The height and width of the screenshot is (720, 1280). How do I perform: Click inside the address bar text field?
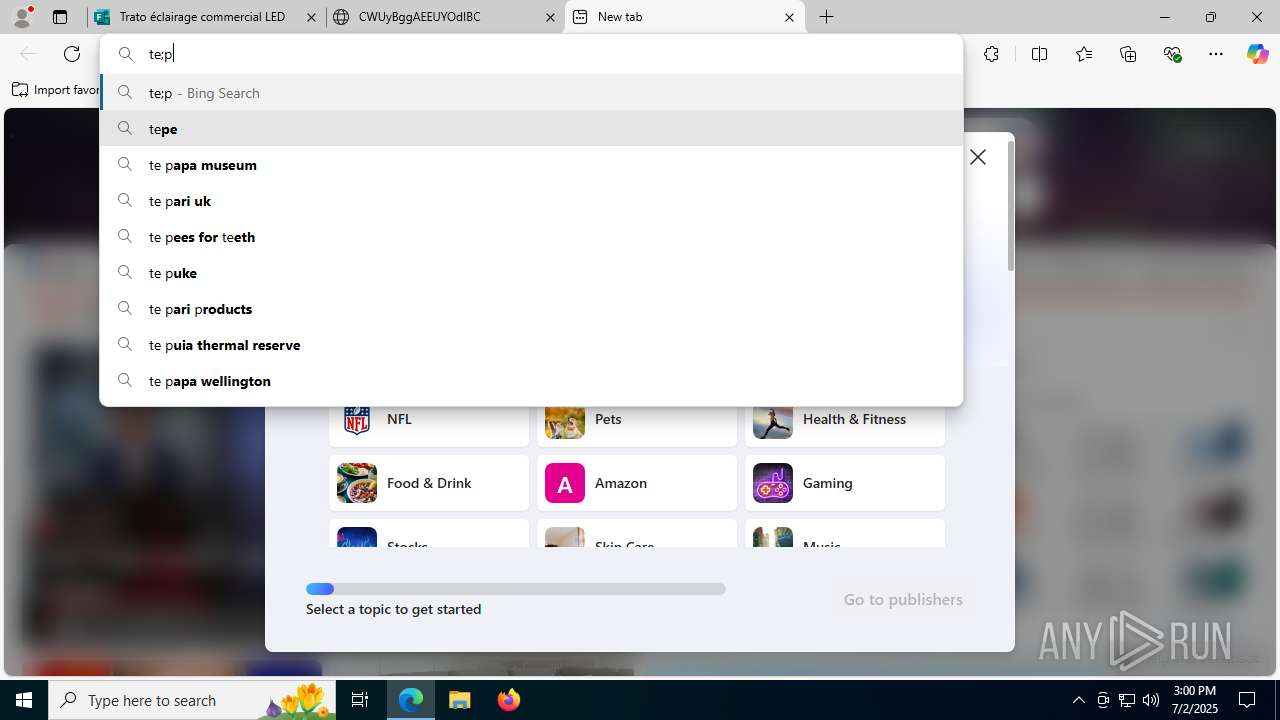point(531,54)
